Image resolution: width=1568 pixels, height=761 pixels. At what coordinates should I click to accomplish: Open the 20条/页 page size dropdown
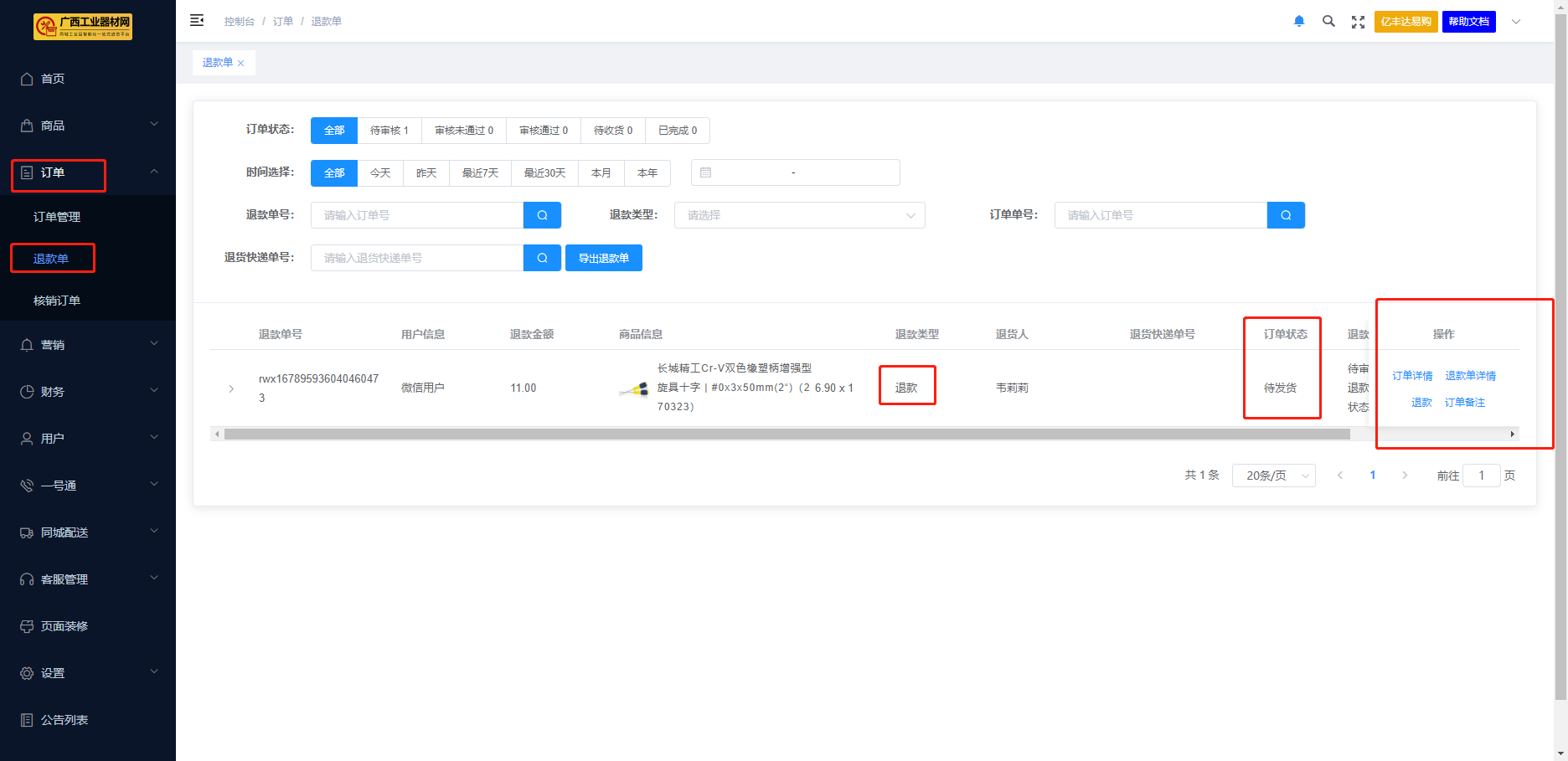(x=1273, y=476)
